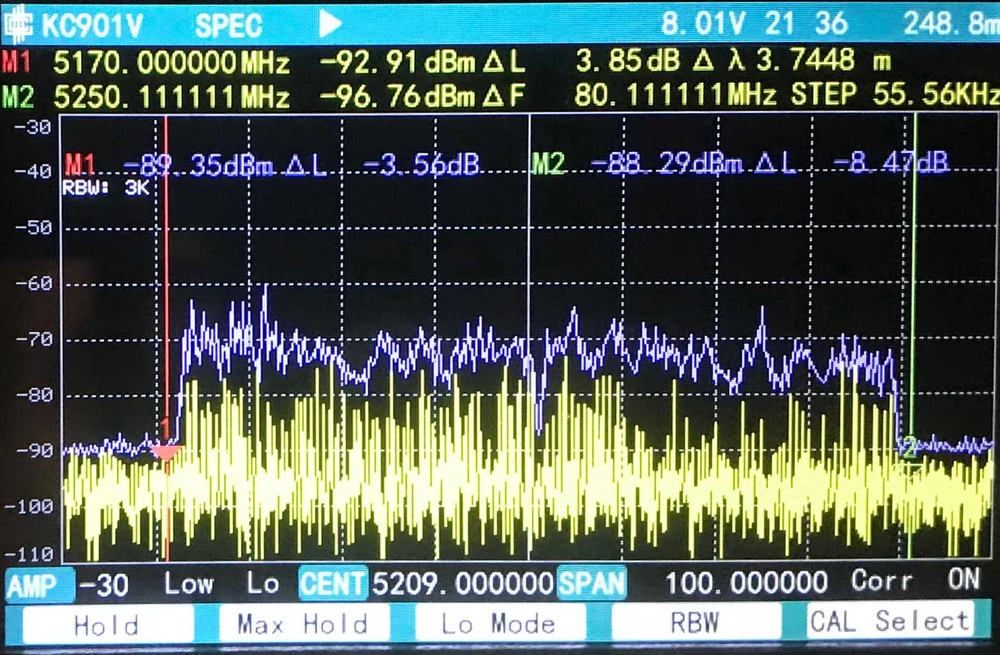Open the CAL Select options

click(x=893, y=623)
